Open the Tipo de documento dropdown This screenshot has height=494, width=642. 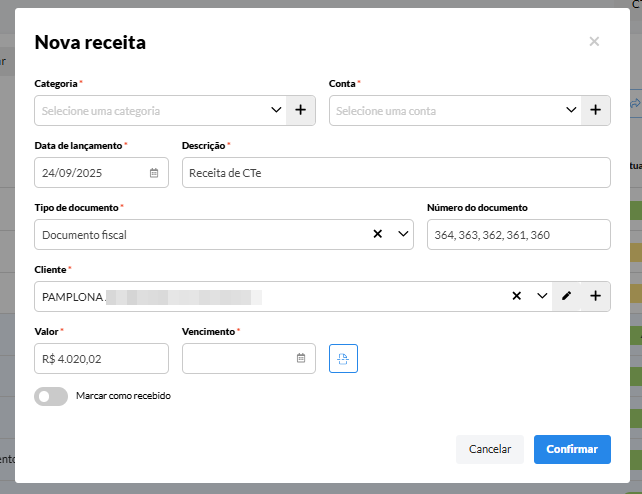point(403,234)
